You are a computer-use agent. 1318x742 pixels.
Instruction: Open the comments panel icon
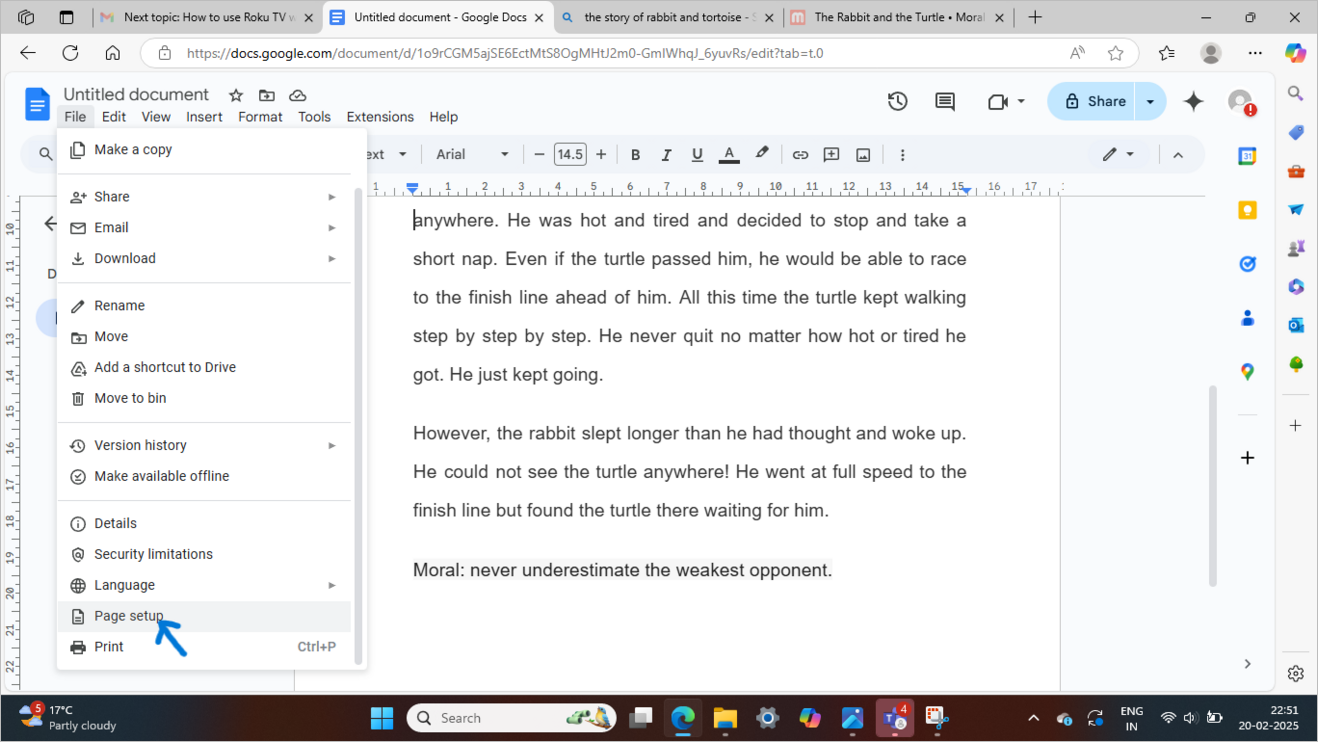(x=944, y=101)
